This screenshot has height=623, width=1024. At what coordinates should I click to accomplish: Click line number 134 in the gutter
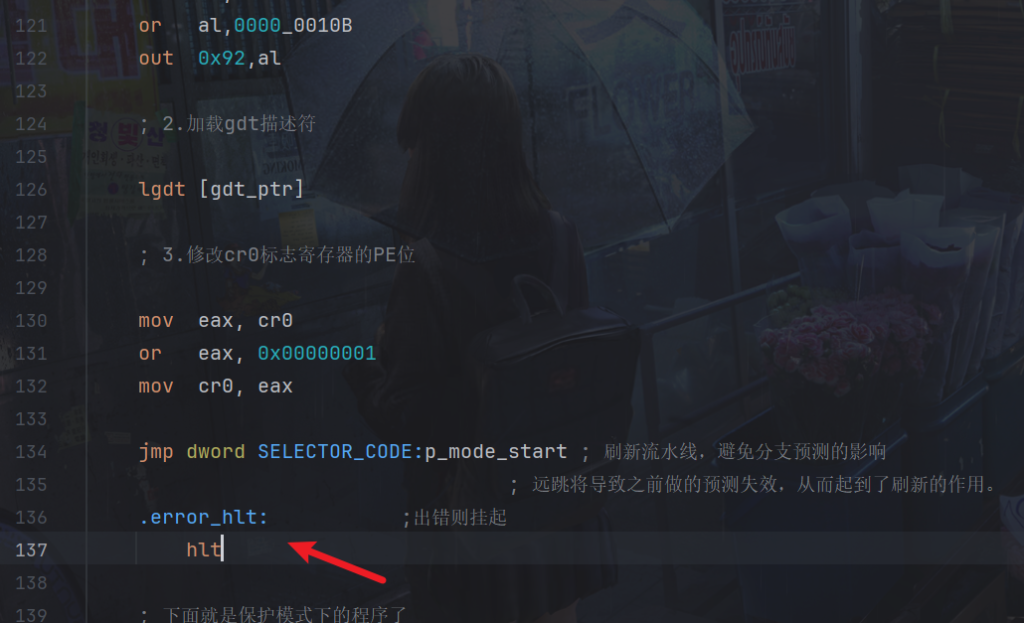pyautogui.click(x=31, y=451)
